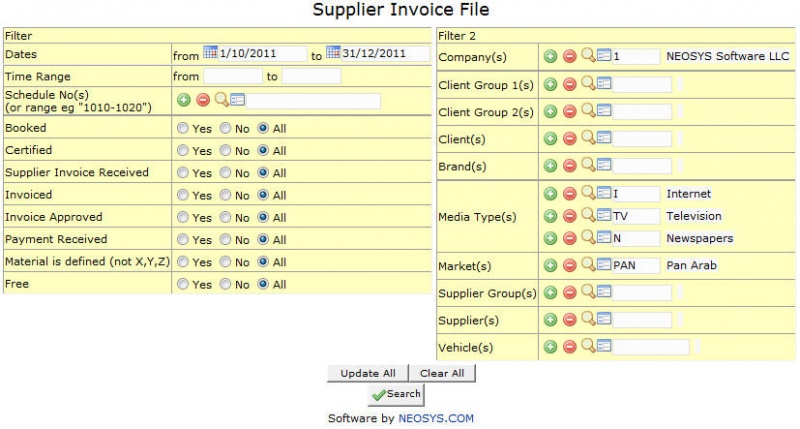Click the NEOSYS Software LLC company name
Screen dimensions: 800x429
[x=728, y=56]
